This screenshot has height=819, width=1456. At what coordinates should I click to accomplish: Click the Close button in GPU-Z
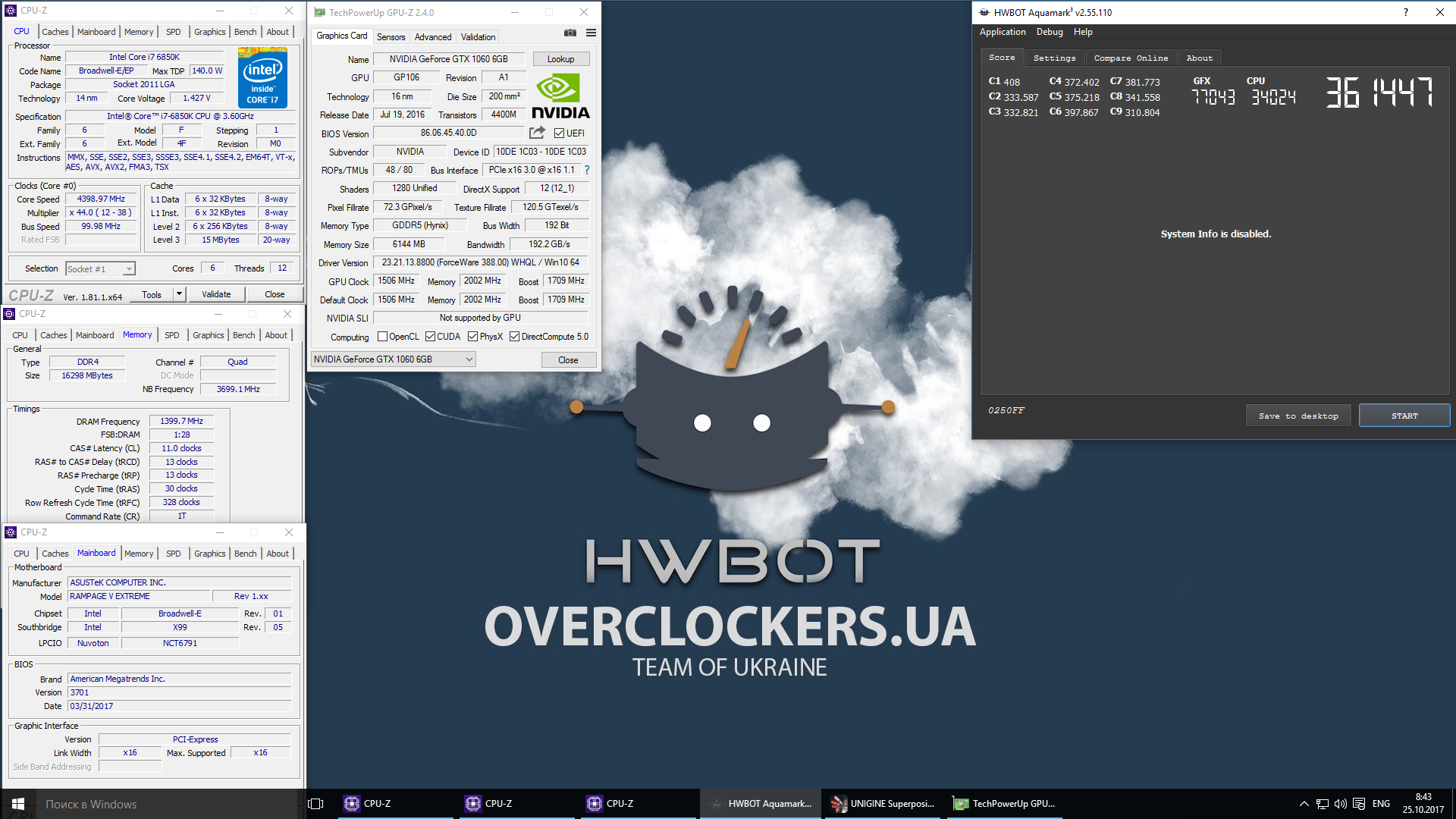[x=568, y=360]
